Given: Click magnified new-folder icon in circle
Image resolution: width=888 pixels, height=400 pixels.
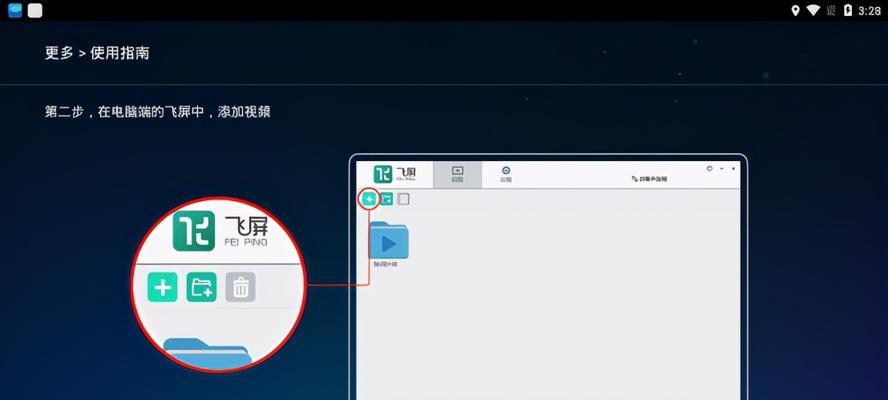Looking at the screenshot, I should (202, 287).
